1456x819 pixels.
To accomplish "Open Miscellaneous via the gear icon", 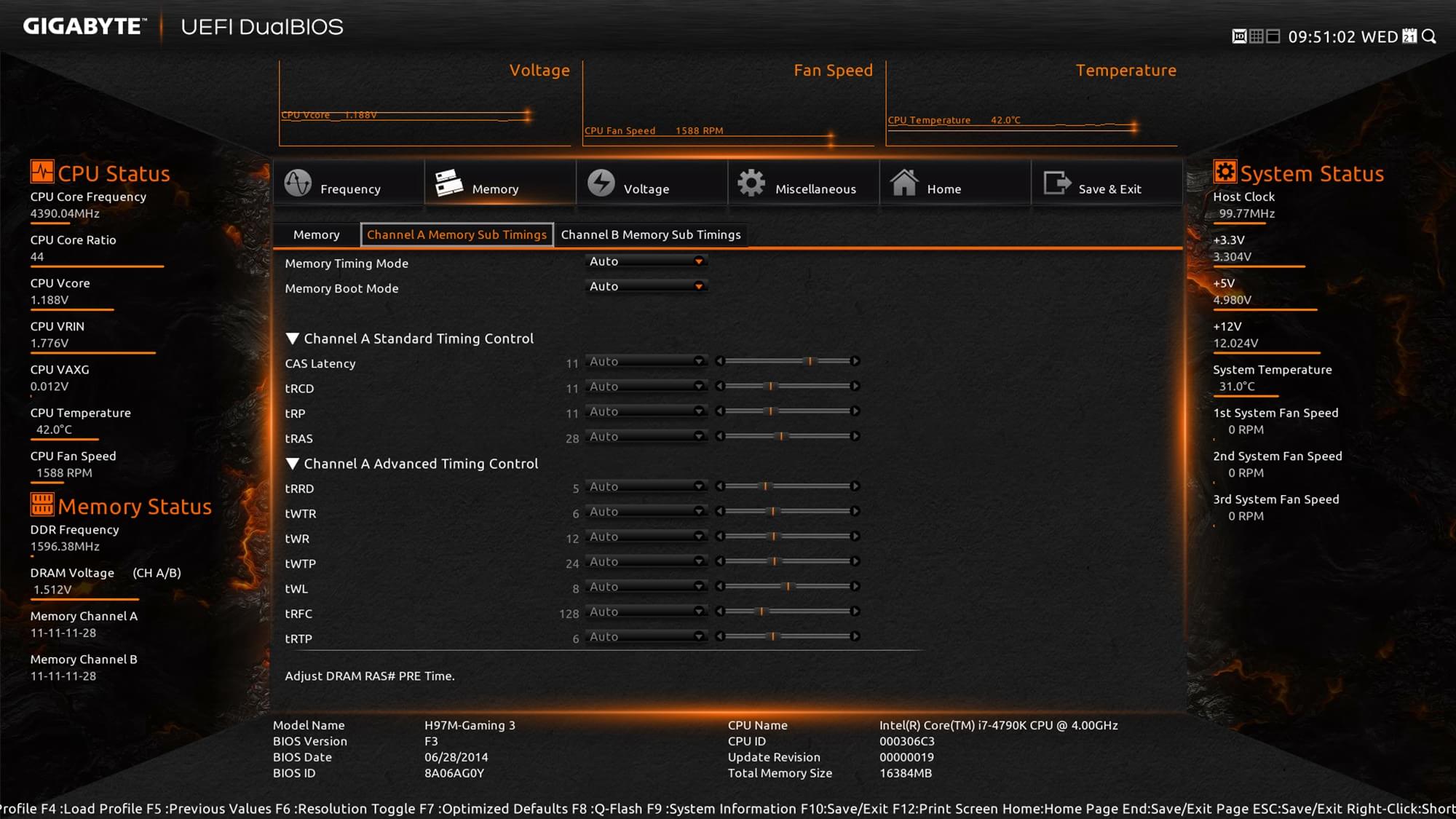I will [751, 183].
